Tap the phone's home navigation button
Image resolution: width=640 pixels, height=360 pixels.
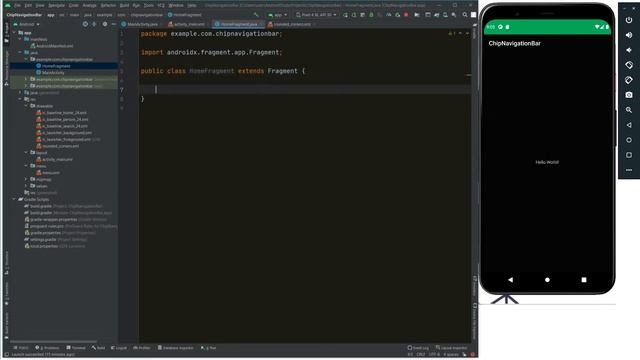547,280
